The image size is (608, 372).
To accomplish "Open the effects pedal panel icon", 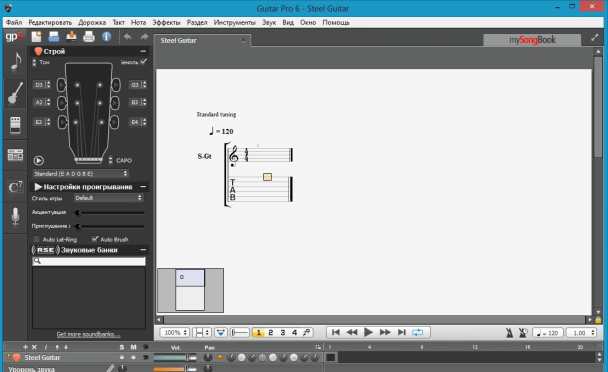I will [16, 125].
